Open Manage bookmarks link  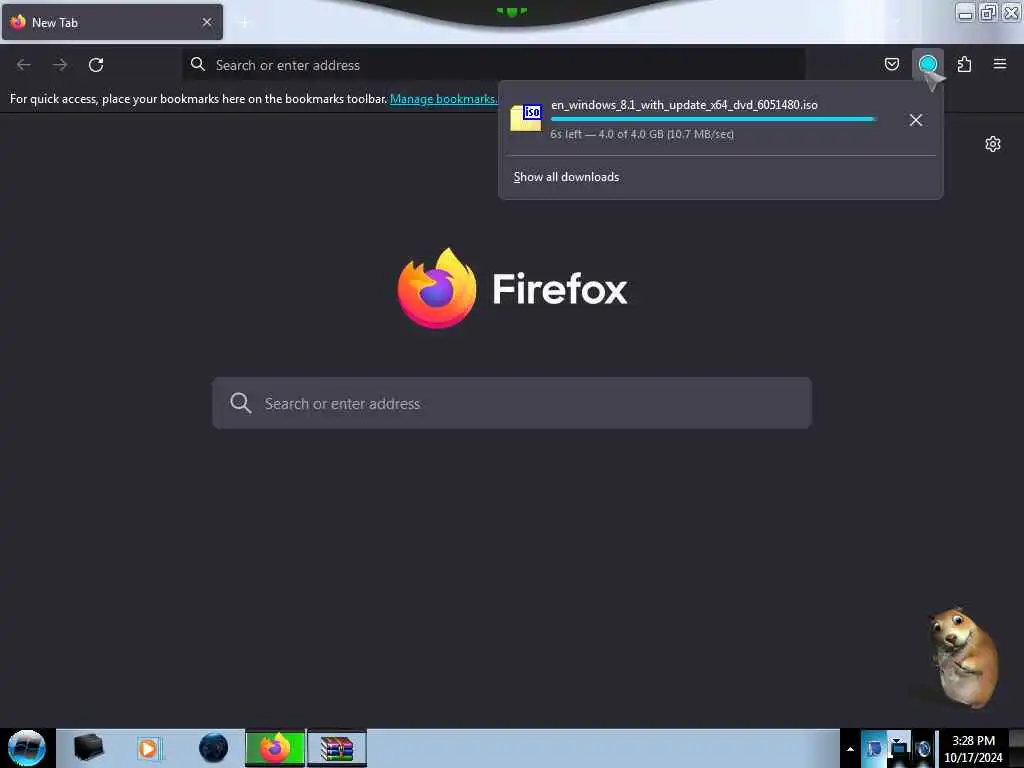click(x=443, y=99)
